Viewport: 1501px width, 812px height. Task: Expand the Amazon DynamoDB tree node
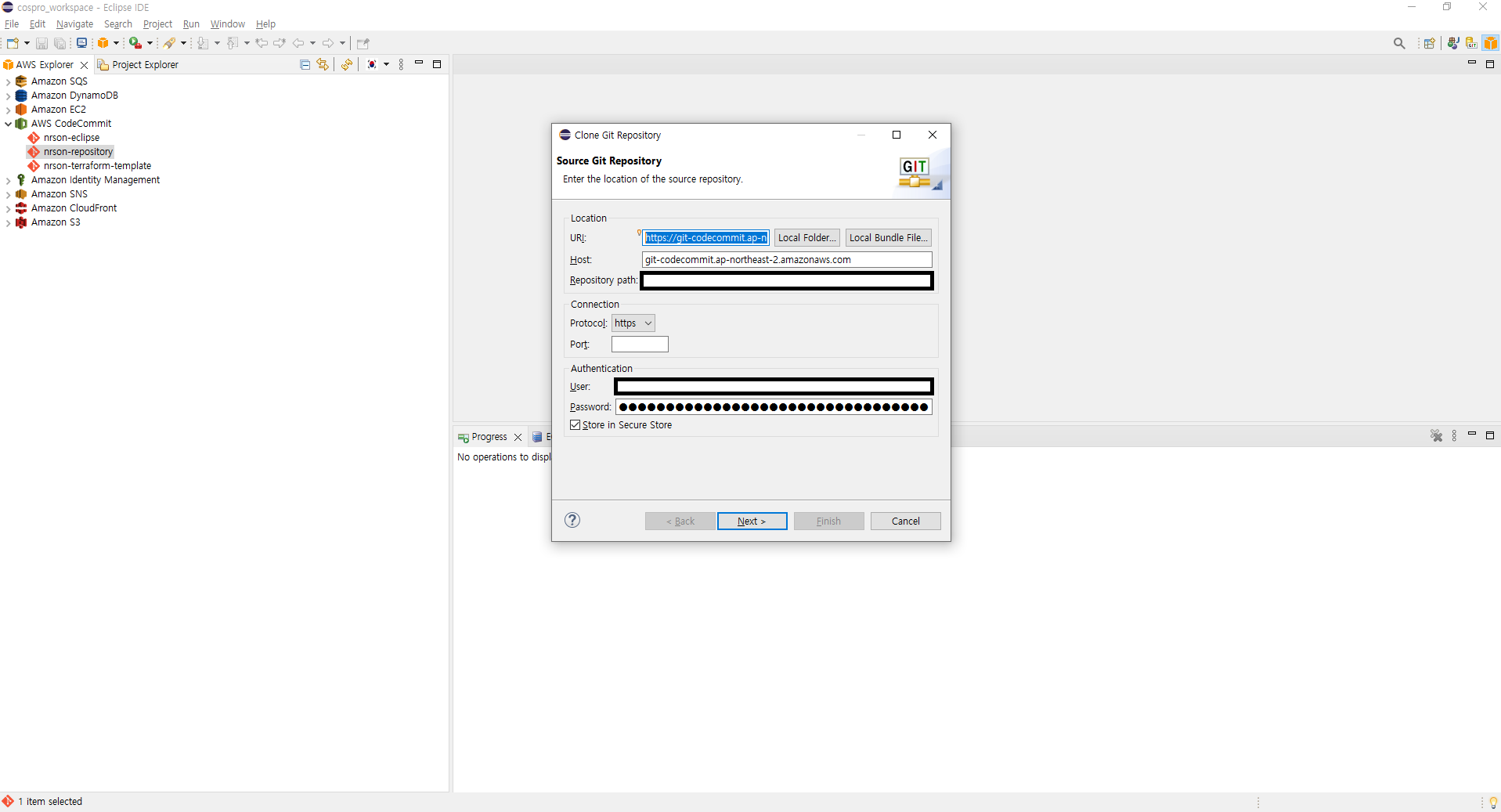pos(8,96)
